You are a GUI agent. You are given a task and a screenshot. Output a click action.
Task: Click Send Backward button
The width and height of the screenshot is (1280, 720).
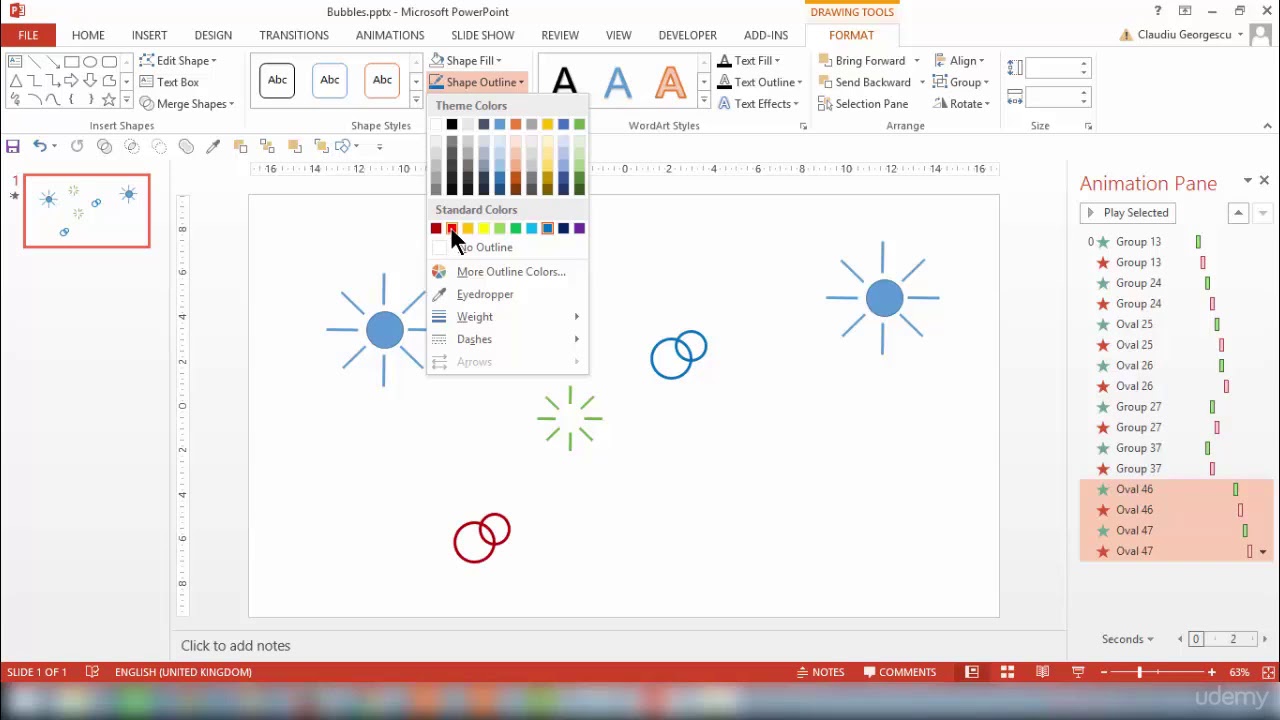(864, 82)
